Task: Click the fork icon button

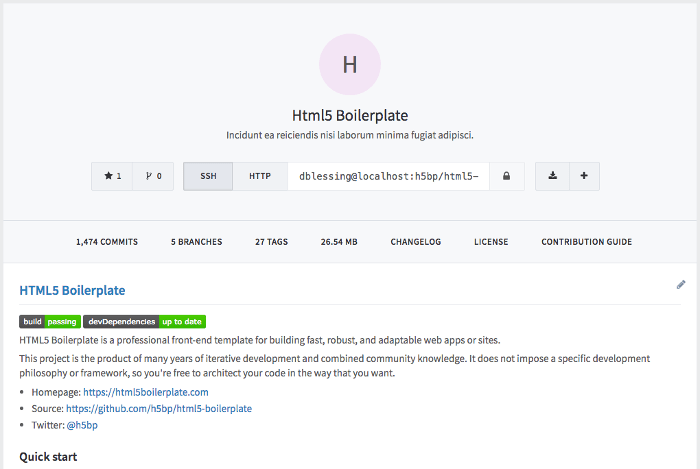Action: coord(153,176)
